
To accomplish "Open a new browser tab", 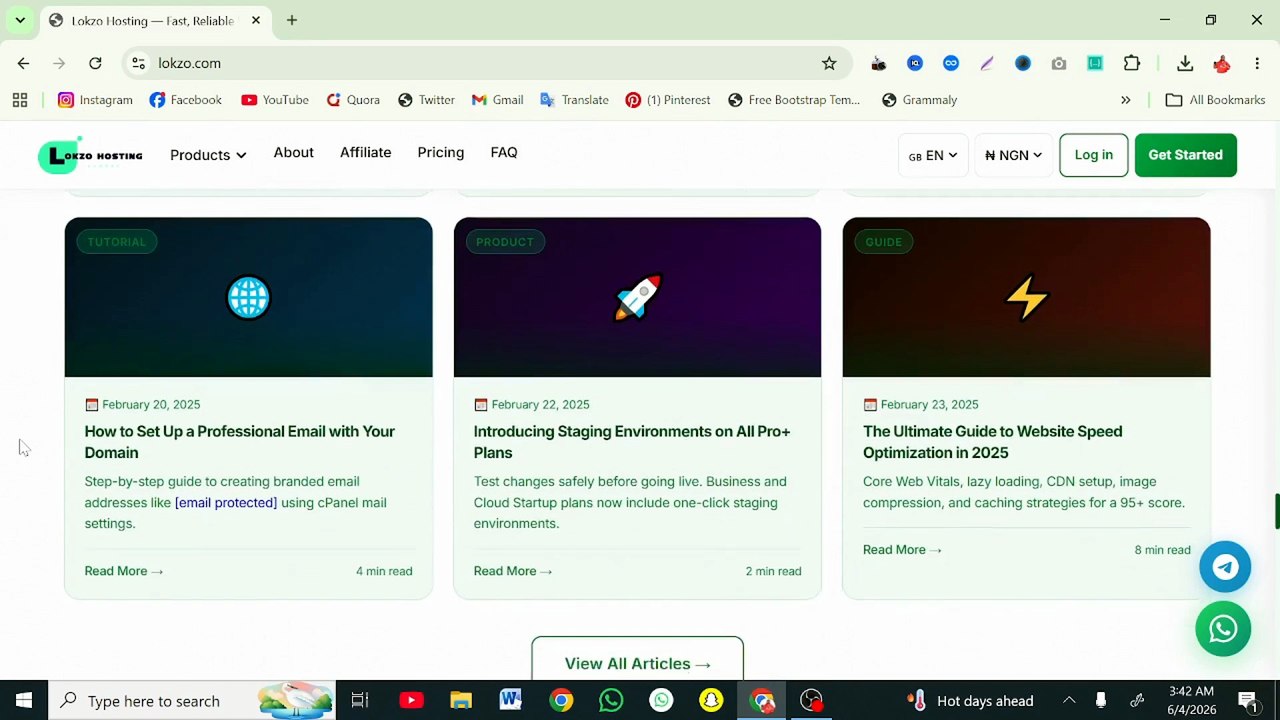I will click(x=292, y=20).
